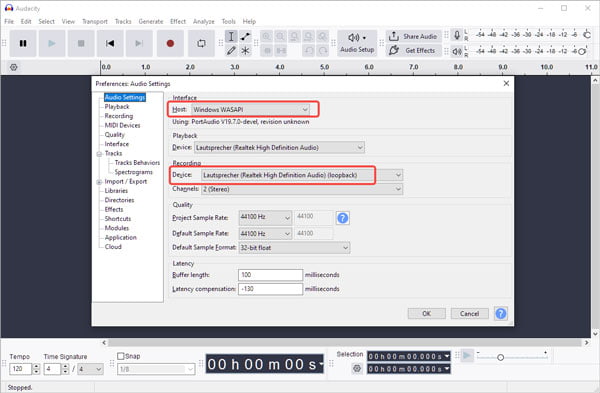Screen dimensions: 600x393
Task: Open the Audio Setup speaker menu
Action: (357, 43)
